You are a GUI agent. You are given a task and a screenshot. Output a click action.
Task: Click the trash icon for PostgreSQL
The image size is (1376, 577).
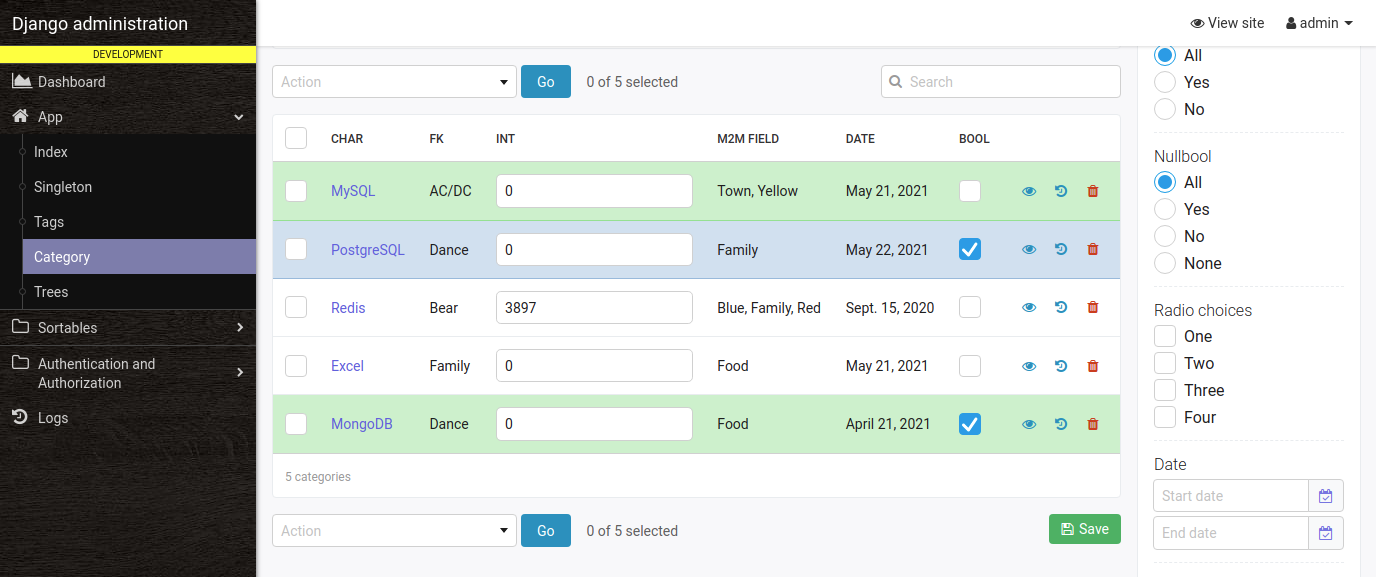1092,249
